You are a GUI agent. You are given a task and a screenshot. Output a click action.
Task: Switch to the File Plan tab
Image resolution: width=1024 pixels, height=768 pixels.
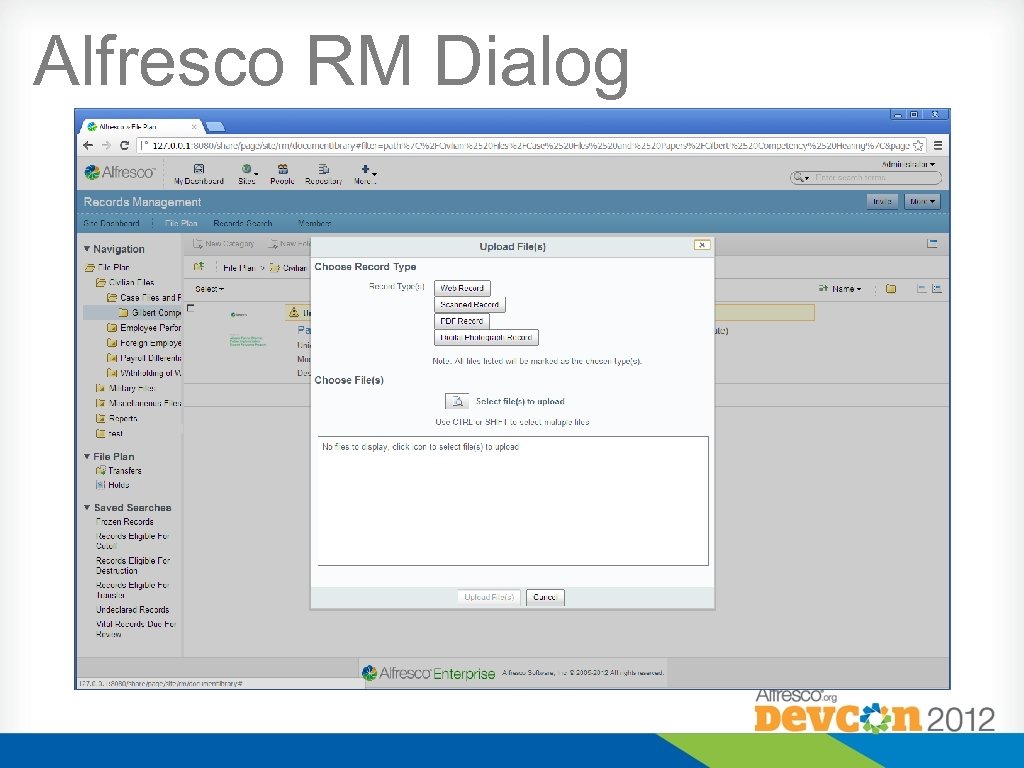(181, 223)
